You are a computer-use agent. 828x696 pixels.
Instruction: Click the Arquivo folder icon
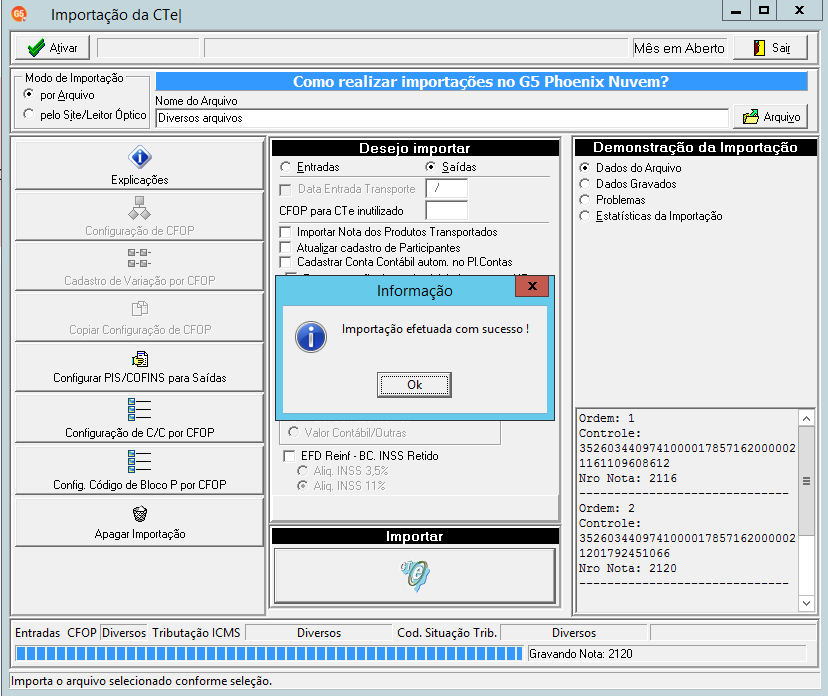[x=750, y=117]
